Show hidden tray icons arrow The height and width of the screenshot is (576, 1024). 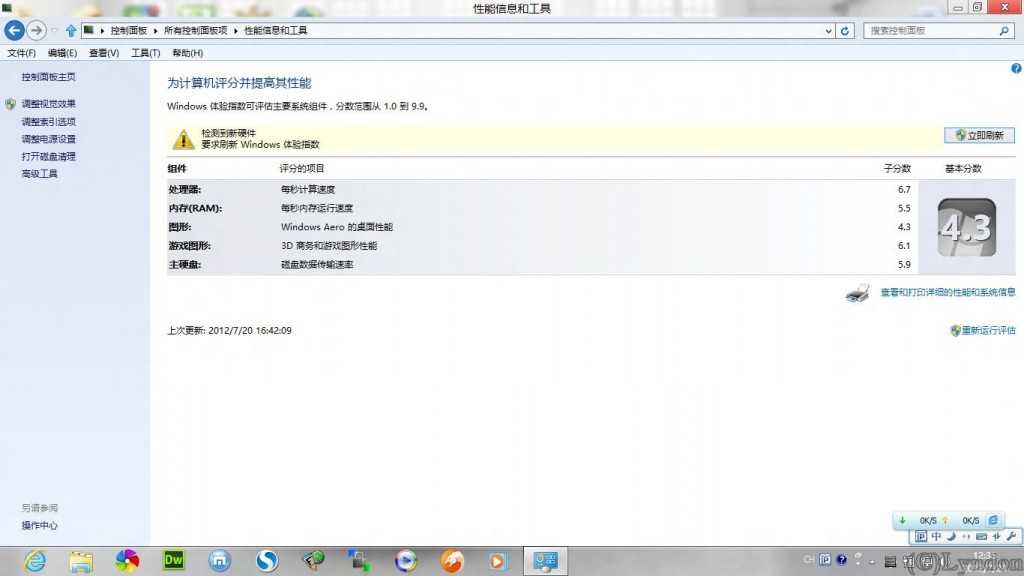872,561
